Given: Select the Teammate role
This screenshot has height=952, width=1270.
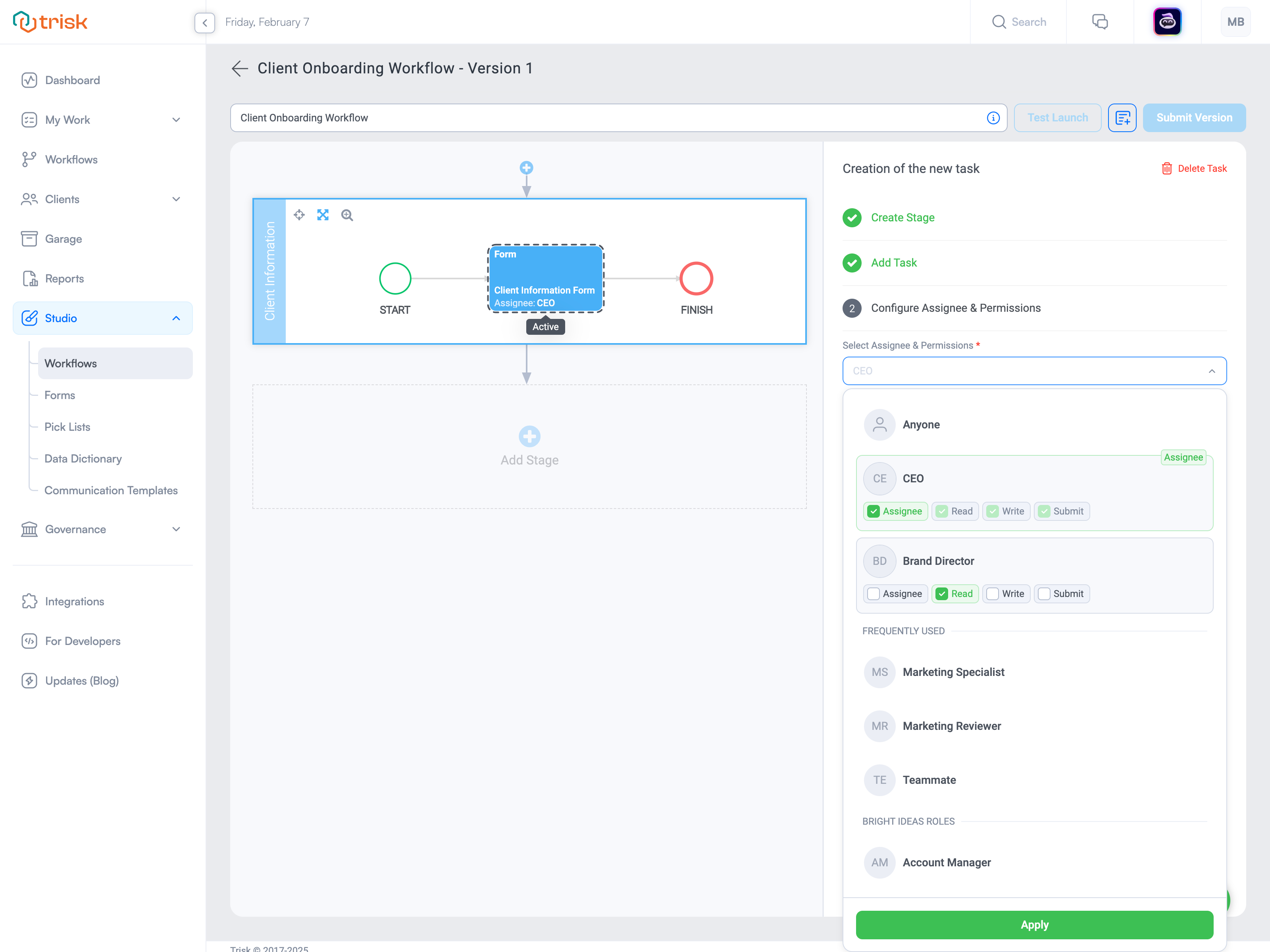Looking at the screenshot, I should [1034, 780].
